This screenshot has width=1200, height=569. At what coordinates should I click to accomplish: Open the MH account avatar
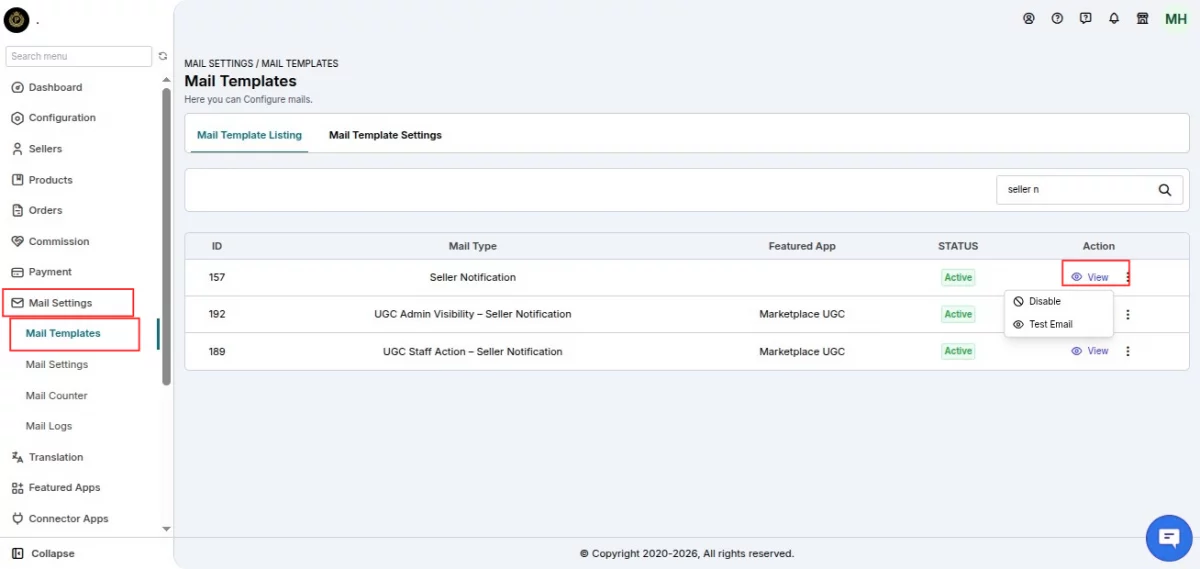(x=1176, y=19)
